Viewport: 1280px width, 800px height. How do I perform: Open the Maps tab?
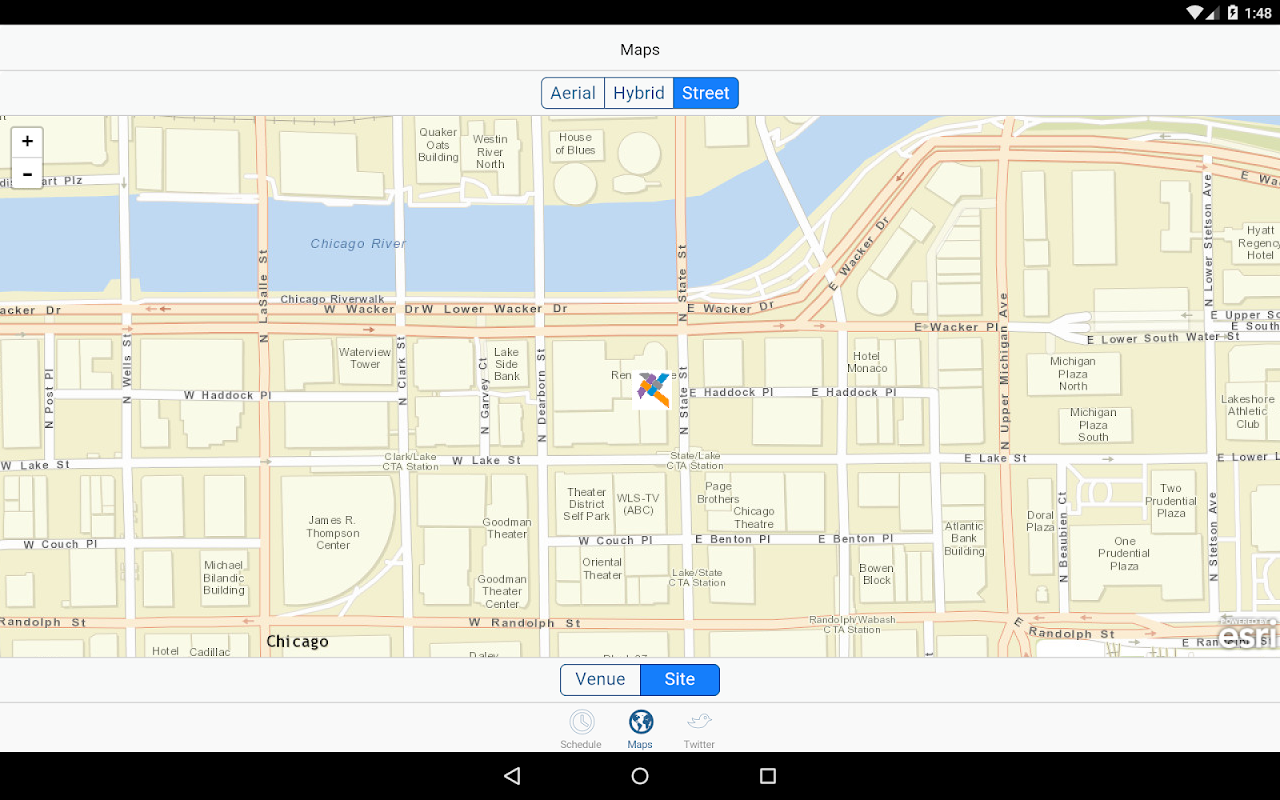tap(640, 729)
